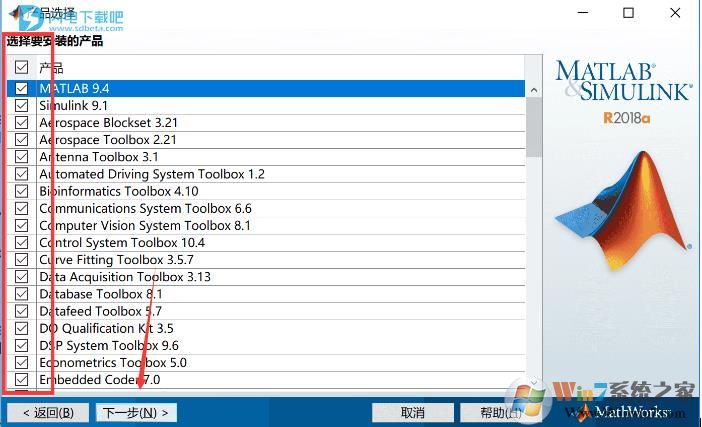This screenshot has width=702, height=427.
Task: Select the Embedded Coder 7.0 name
Action: pos(100,380)
